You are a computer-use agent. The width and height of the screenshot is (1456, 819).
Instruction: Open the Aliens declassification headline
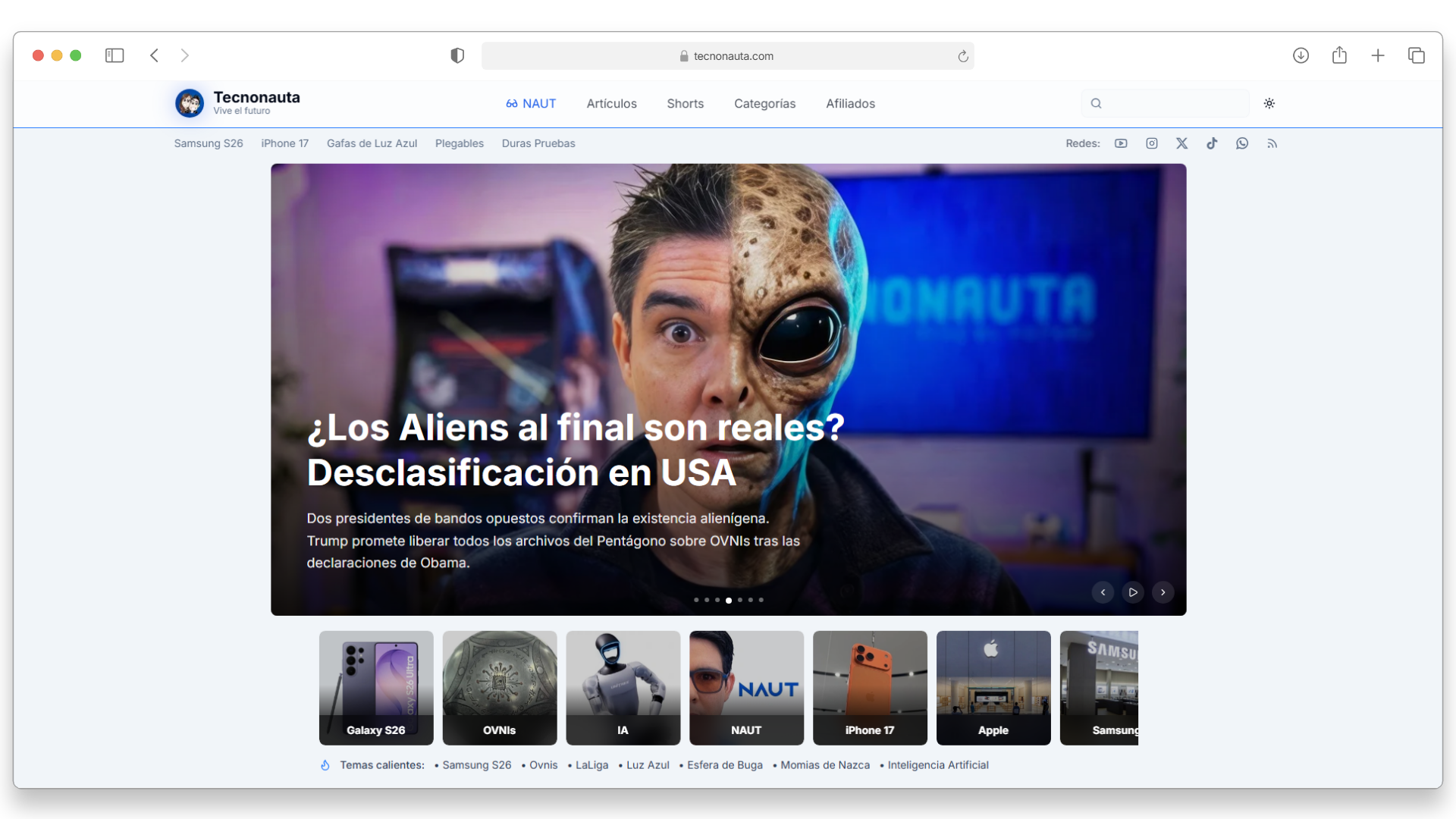pyautogui.click(x=576, y=450)
